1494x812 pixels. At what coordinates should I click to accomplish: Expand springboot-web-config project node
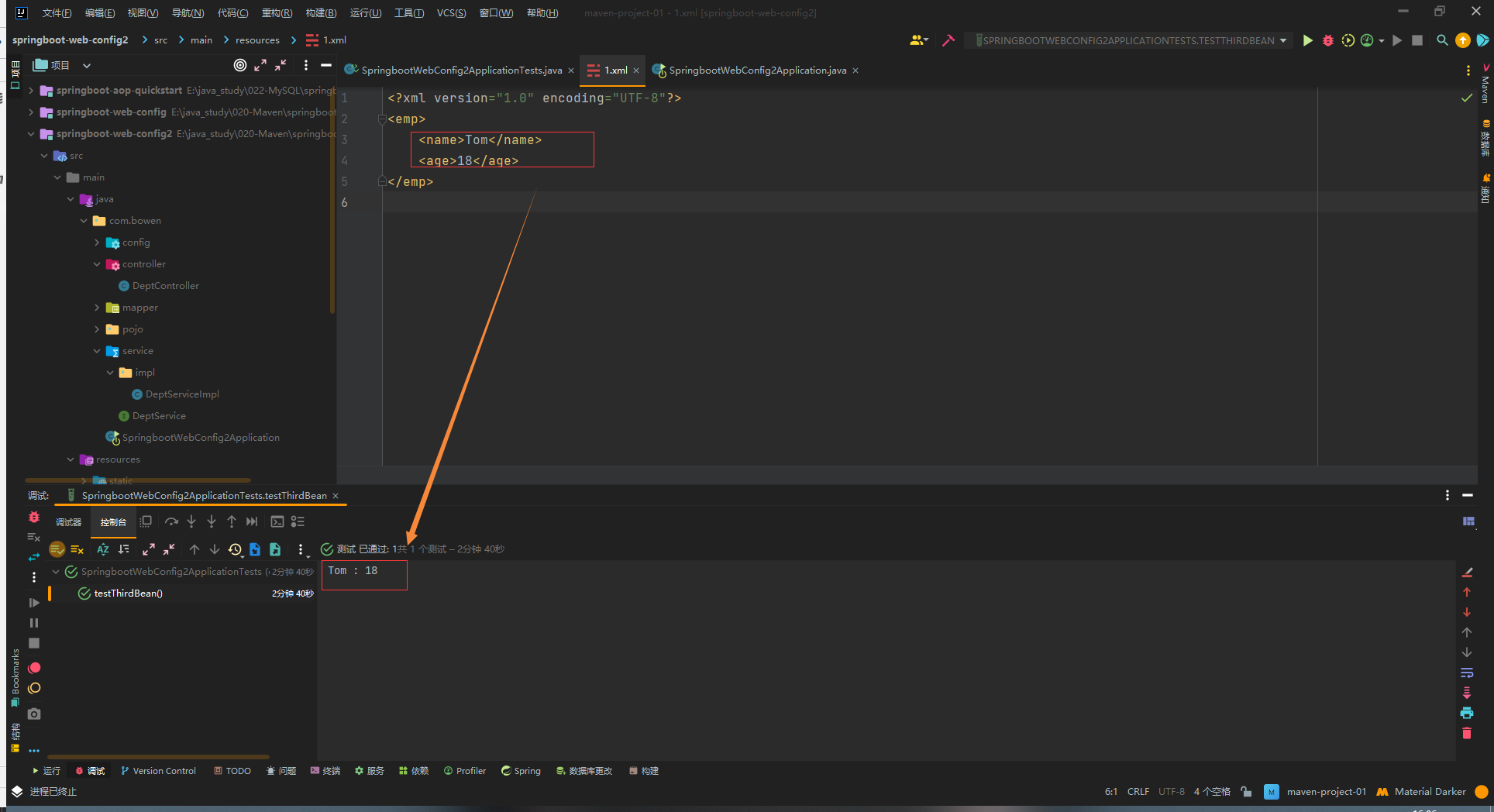tap(31, 112)
